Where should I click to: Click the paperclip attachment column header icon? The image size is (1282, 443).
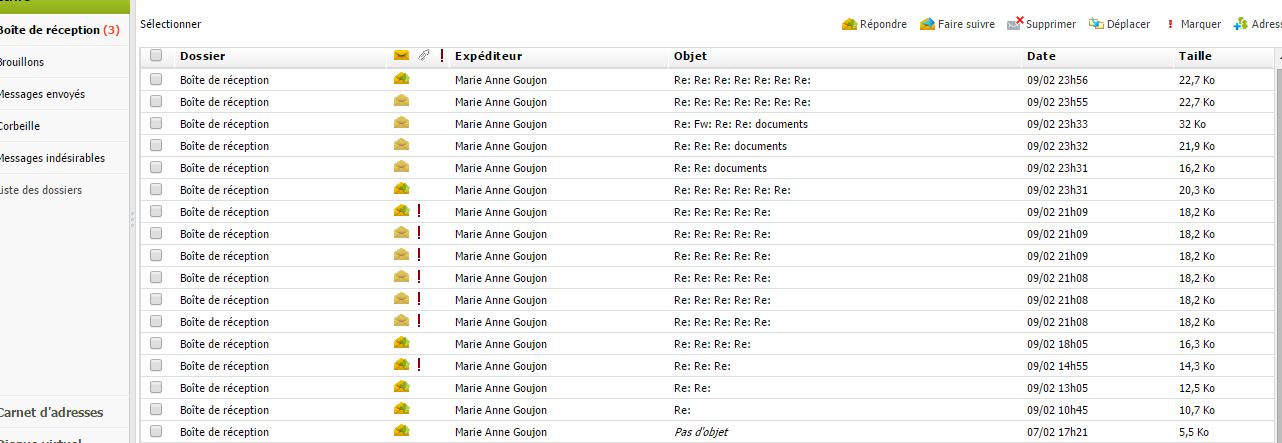424,56
